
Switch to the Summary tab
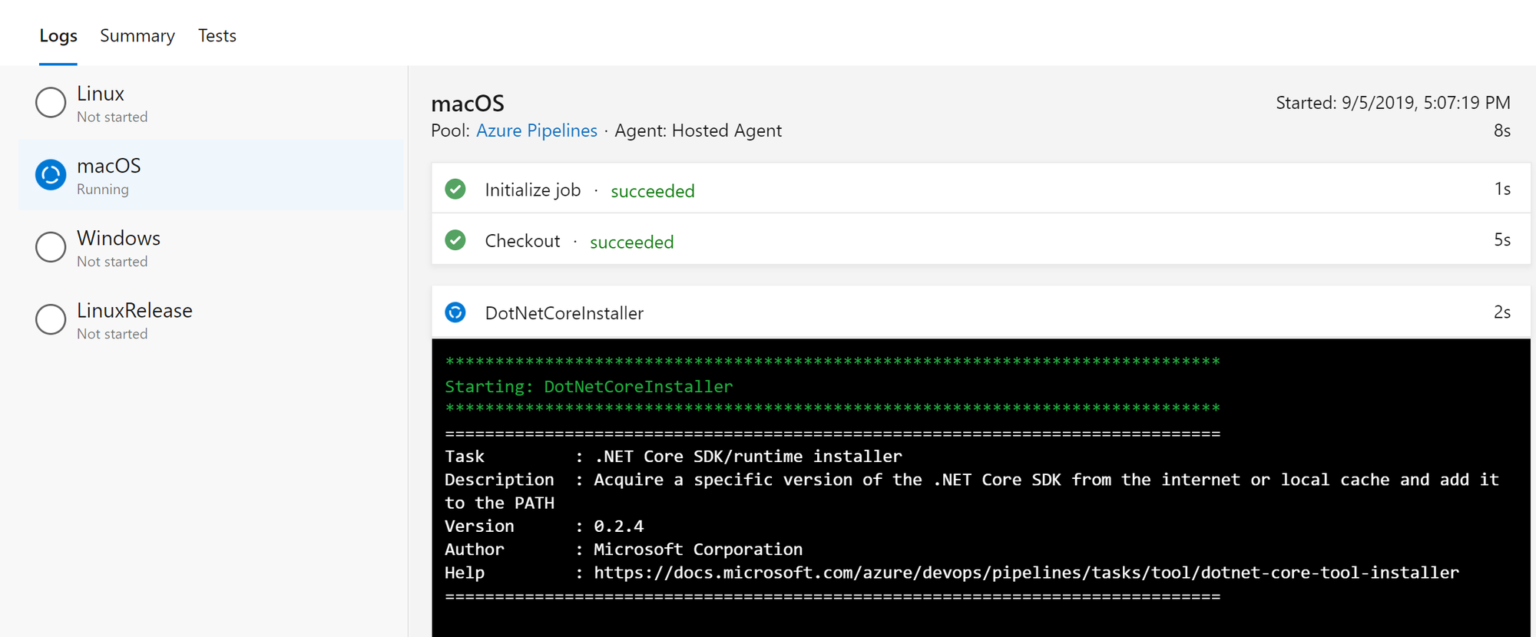[x=137, y=35]
